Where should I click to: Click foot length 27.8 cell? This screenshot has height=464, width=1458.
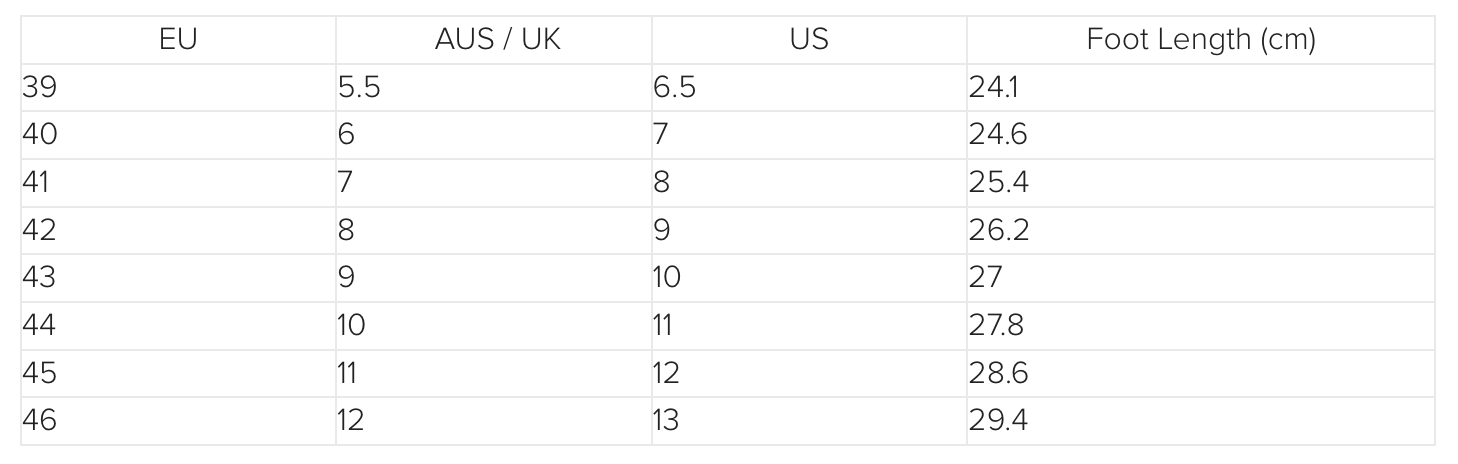[996, 326]
